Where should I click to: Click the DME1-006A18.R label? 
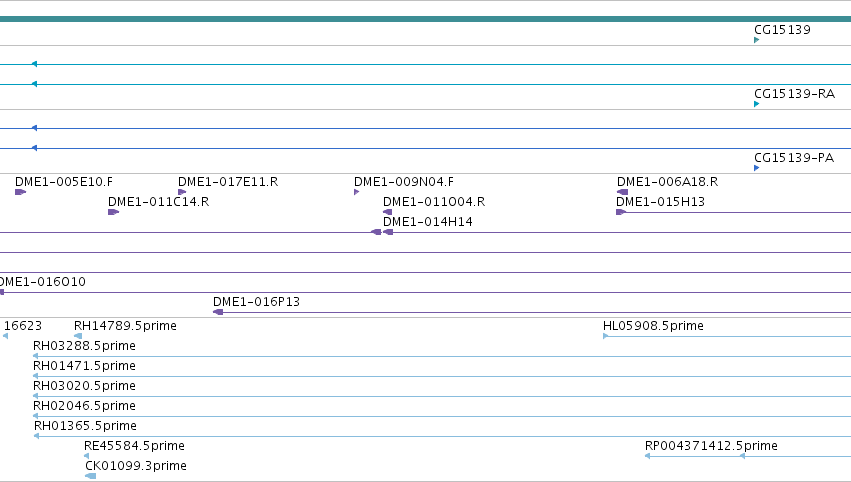[x=668, y=182]
